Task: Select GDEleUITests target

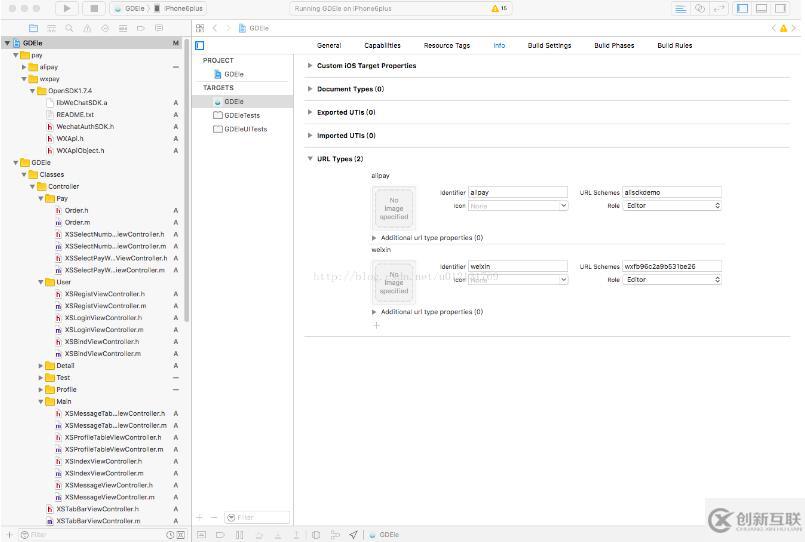Action: click(x=242, y=129)
